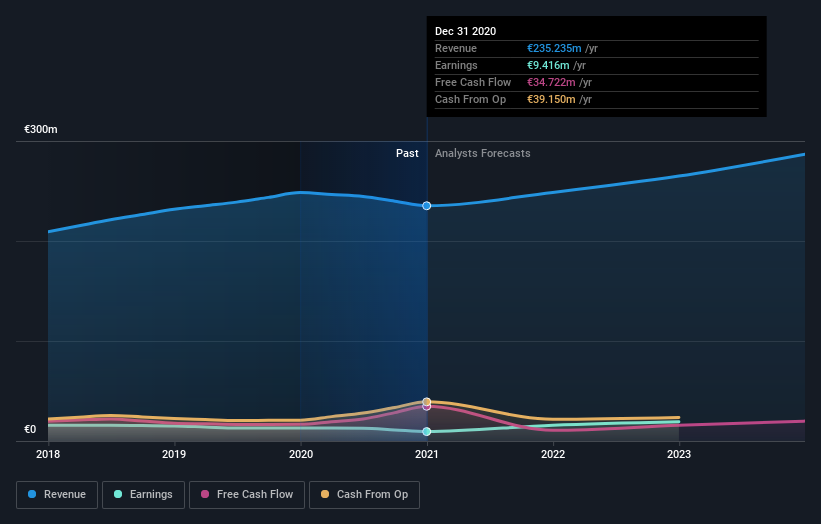The height and width of the screenshot is (524, 821).
Task: Click the Cash From Op label in tooltip
Action: (x=471, y=99)
